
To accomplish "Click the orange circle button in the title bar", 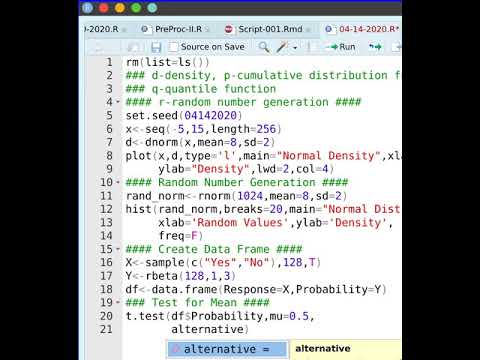I will [120, 8].
